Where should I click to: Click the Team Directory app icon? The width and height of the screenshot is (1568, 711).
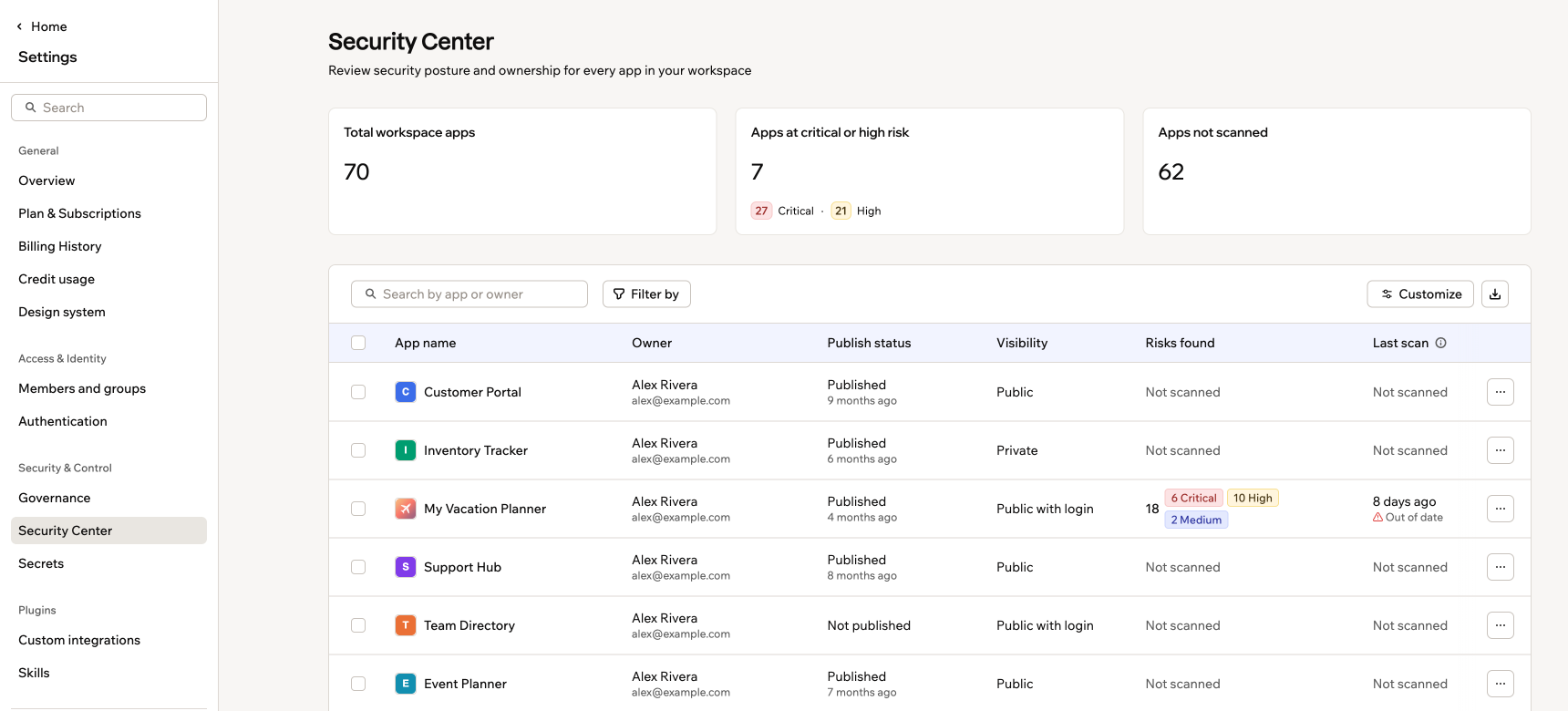(x=406, y=625)
